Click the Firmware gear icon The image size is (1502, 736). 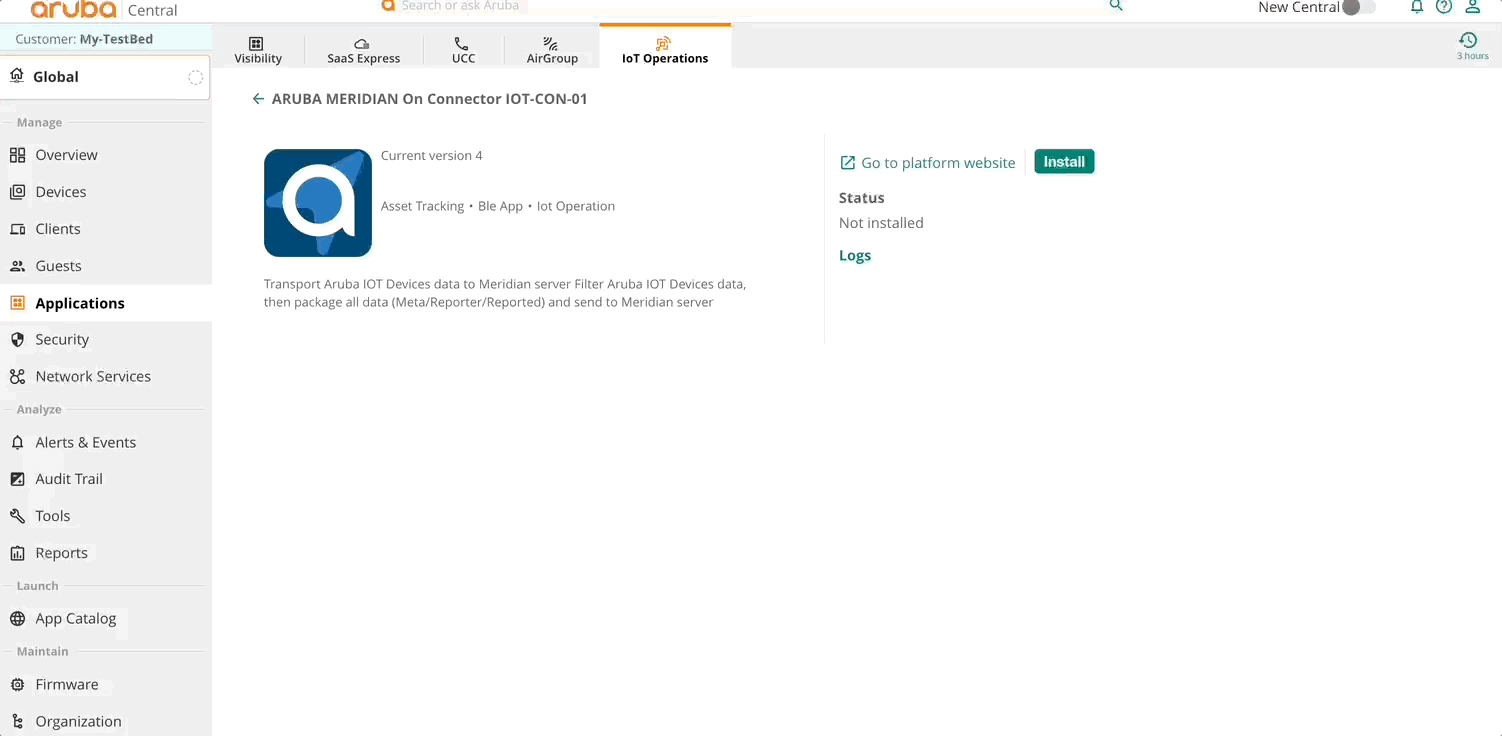[17, 685]
